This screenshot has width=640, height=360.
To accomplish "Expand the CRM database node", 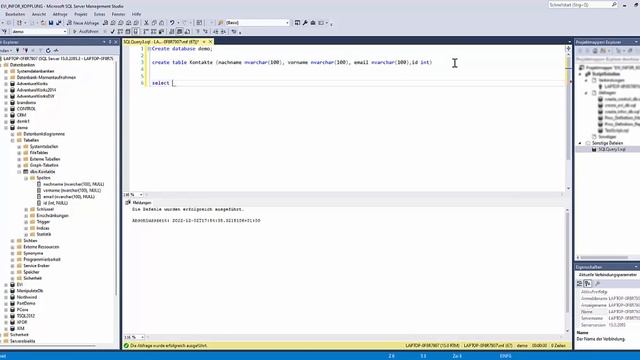I will pyautogui.click(x=6, y=115).
